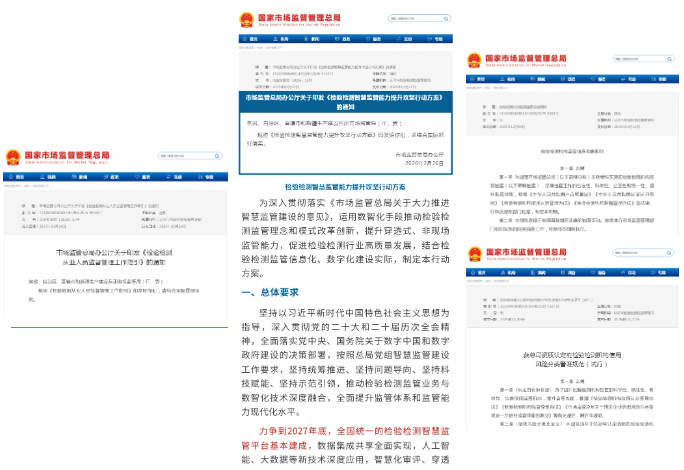Click 政务 in lower-right page nav bar

click(569, 272)
